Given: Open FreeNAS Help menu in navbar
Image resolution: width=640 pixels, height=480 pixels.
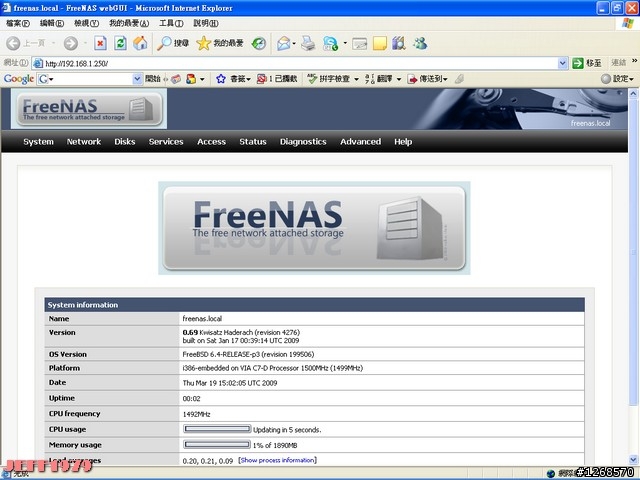Looking at the screenshot, I should click(x=403, y=142).
